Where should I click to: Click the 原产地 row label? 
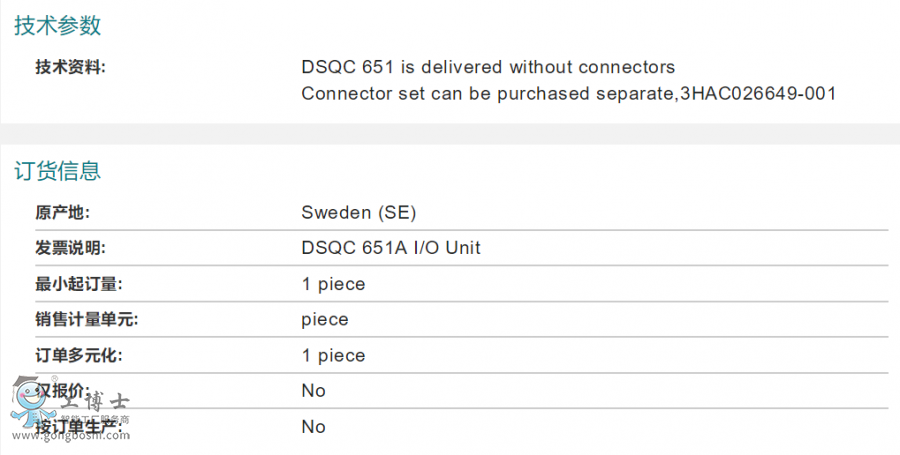(62, 212)
